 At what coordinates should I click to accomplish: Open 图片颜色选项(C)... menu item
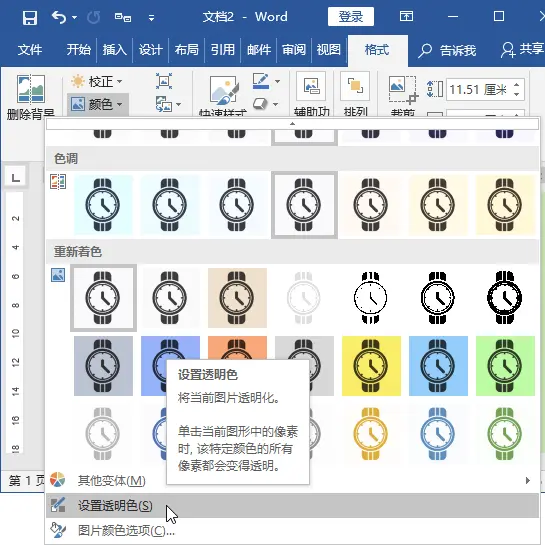292,530
